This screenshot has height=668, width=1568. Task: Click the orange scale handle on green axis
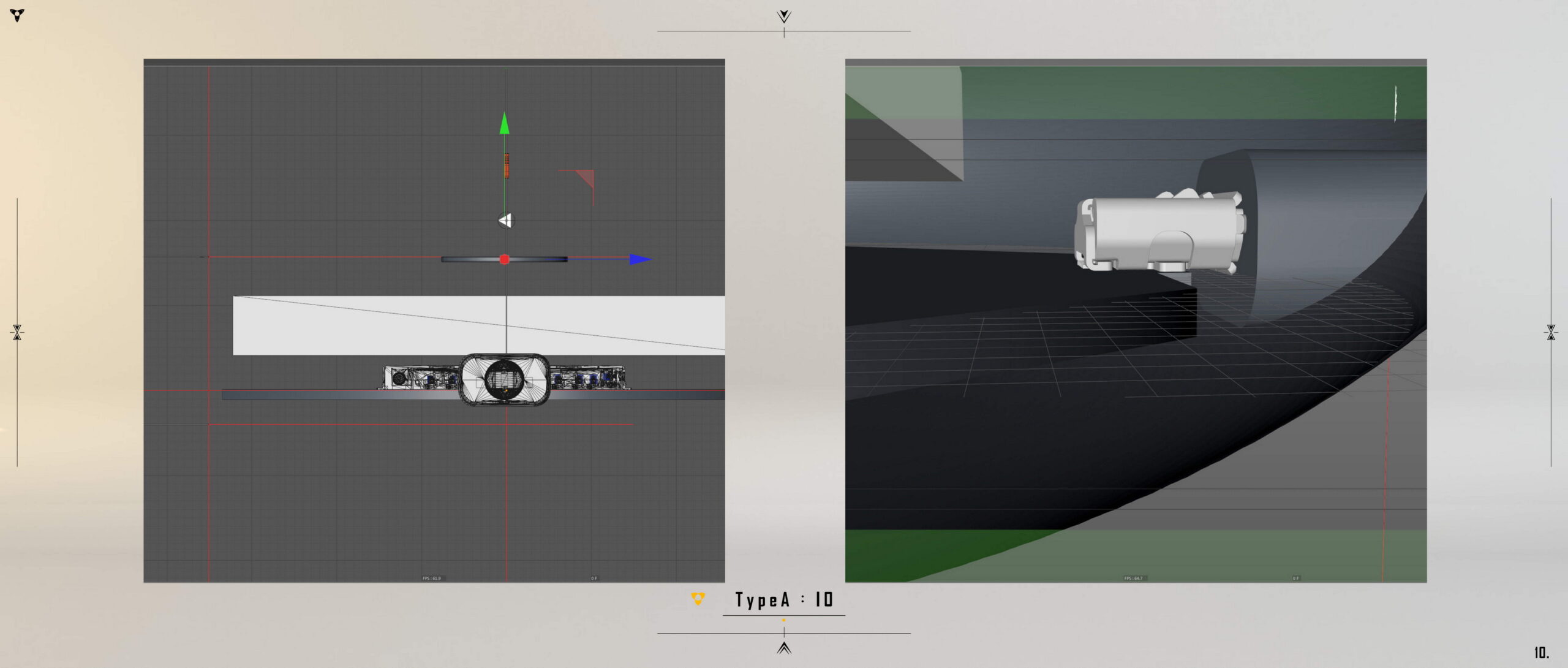507,165
